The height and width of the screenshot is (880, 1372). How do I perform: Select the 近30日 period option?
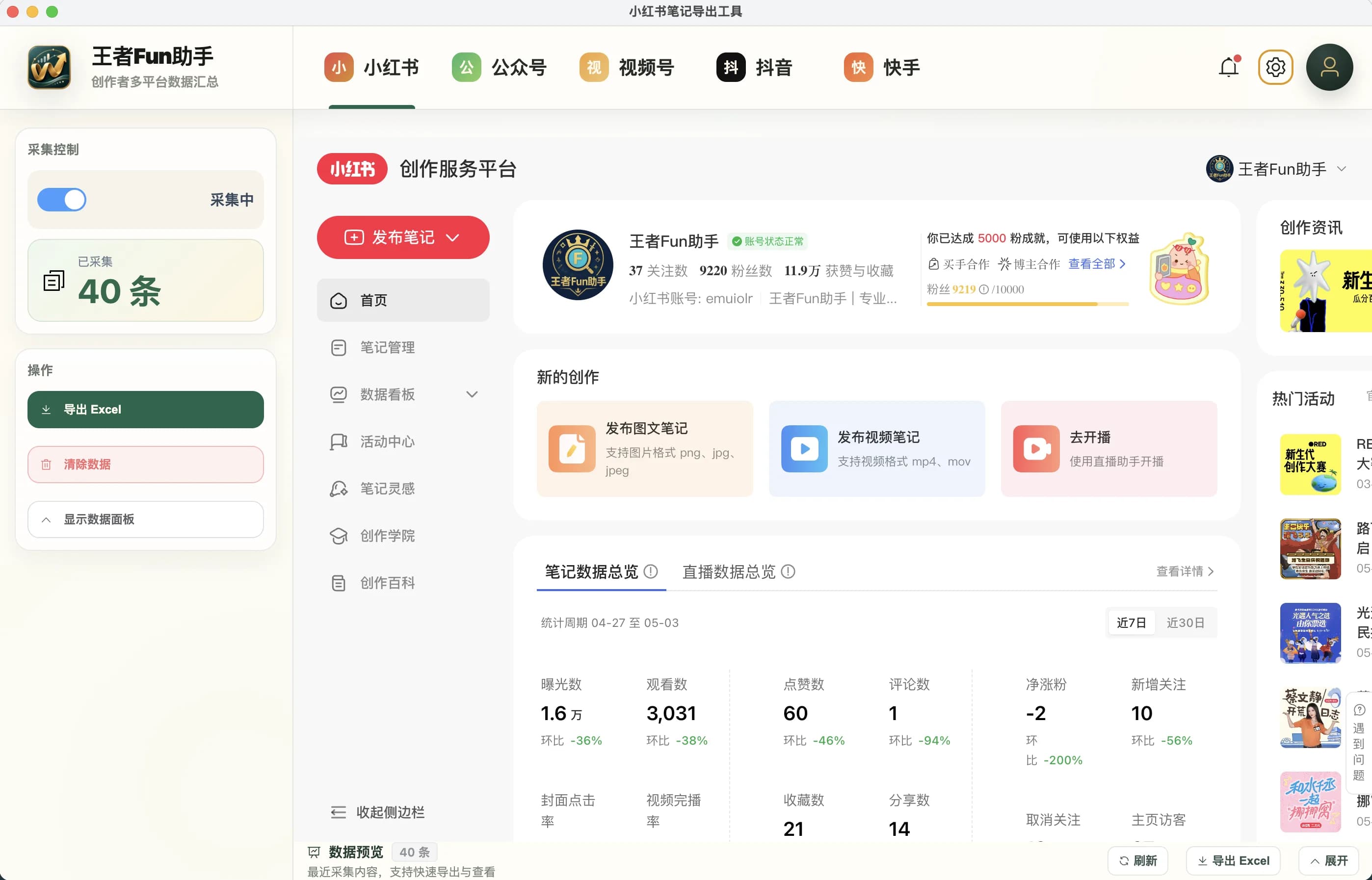(1186, 623)
